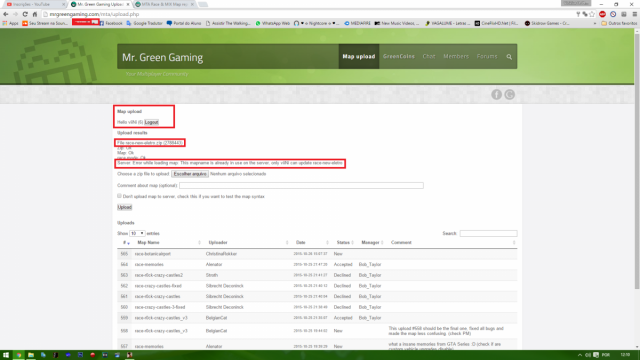
Task: Click the page vertical scrollbar
Action: [637, 160]
